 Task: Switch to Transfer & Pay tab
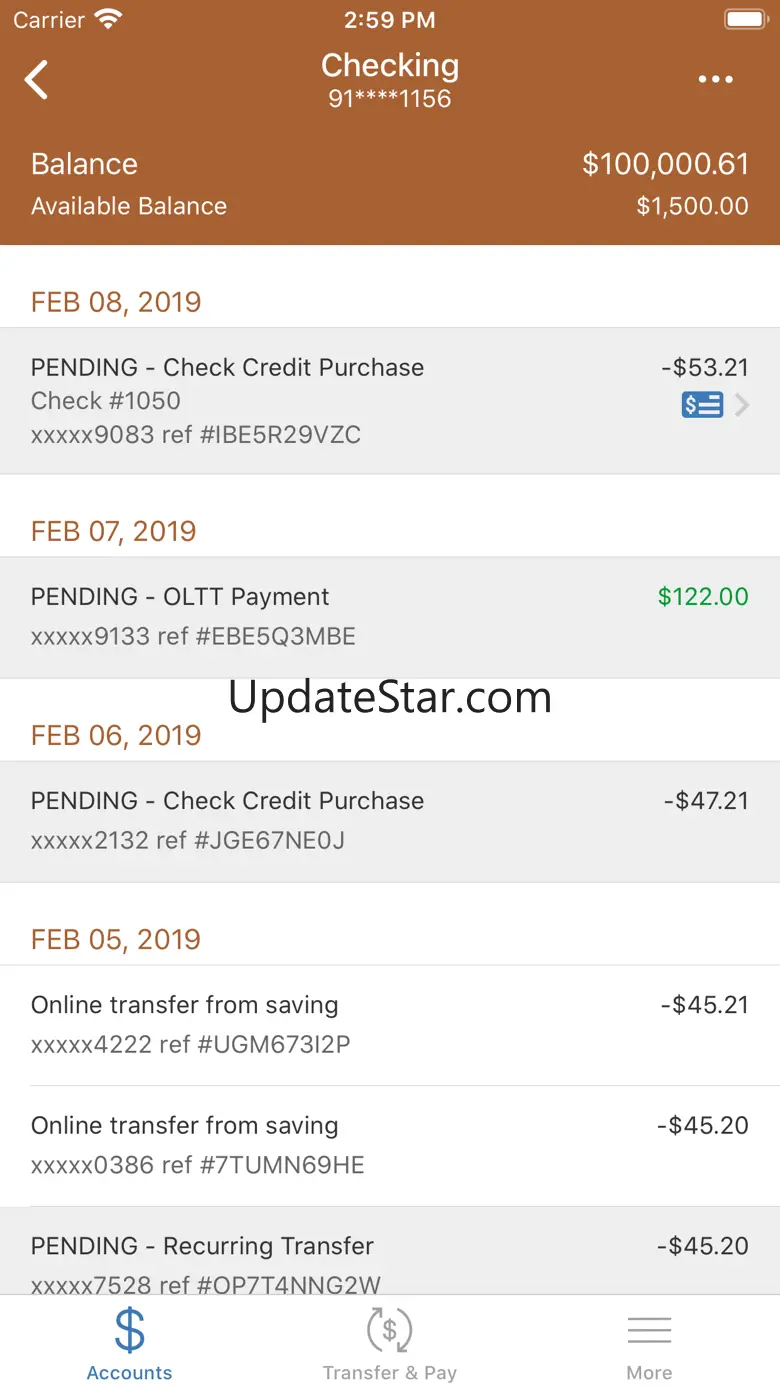[390, 1343]
